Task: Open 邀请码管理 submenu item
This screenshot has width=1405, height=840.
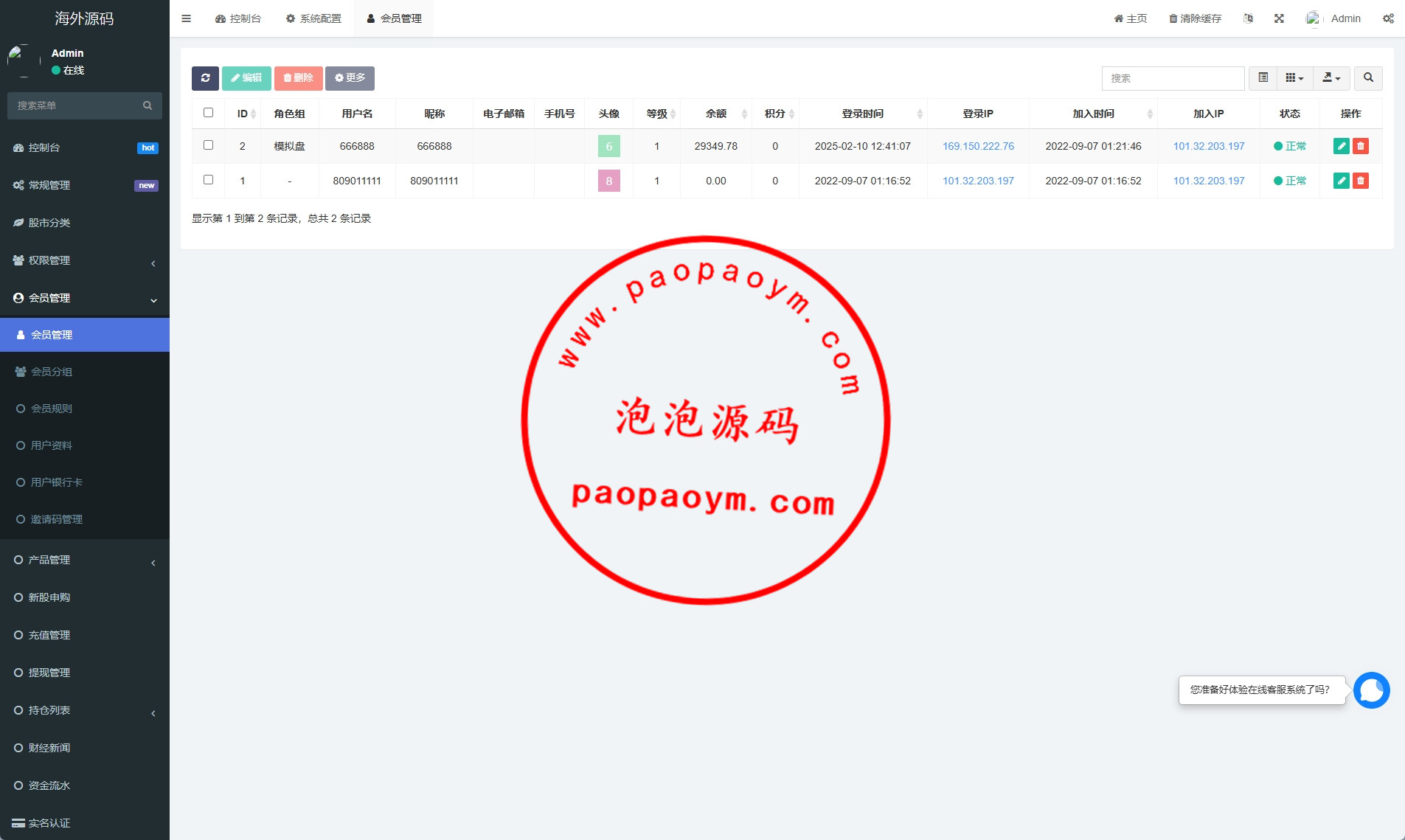Action: click(85, 519)
